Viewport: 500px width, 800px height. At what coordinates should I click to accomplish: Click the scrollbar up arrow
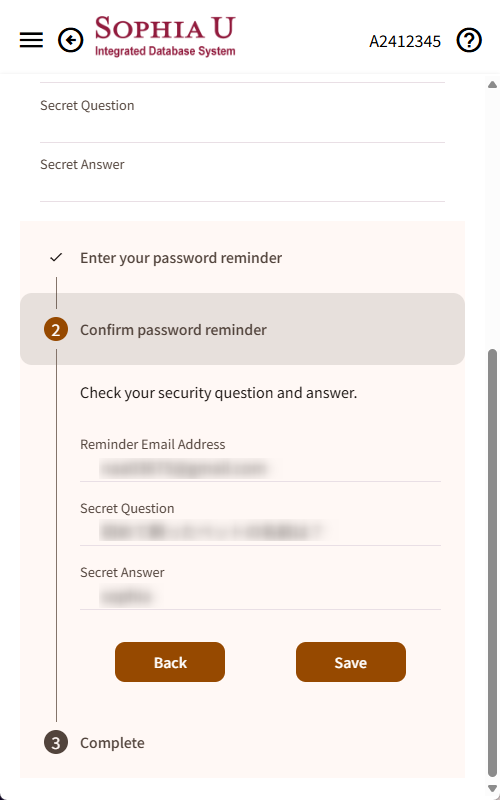click(x=492, y=84)
